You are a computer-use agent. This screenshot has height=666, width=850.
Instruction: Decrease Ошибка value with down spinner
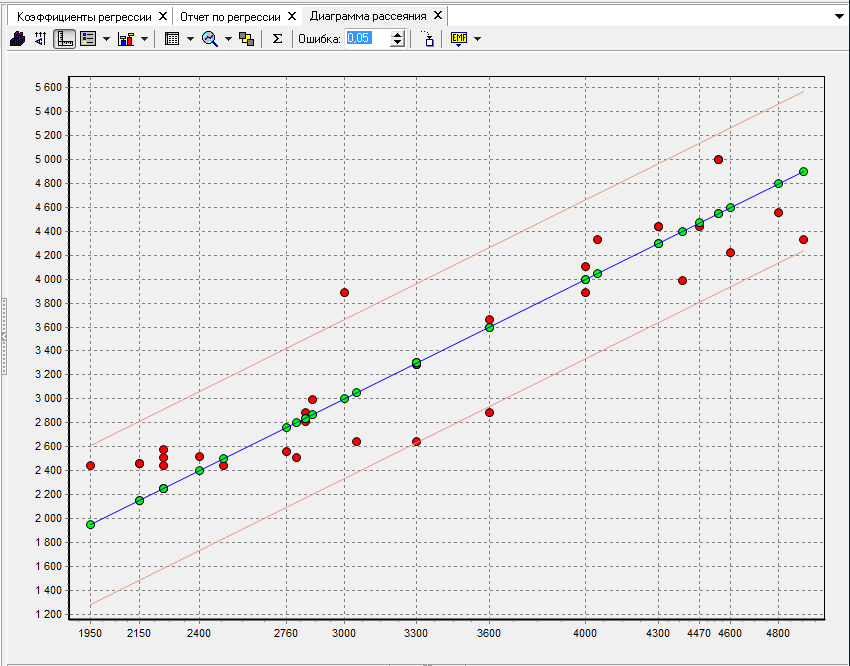(x=398, y=43)
